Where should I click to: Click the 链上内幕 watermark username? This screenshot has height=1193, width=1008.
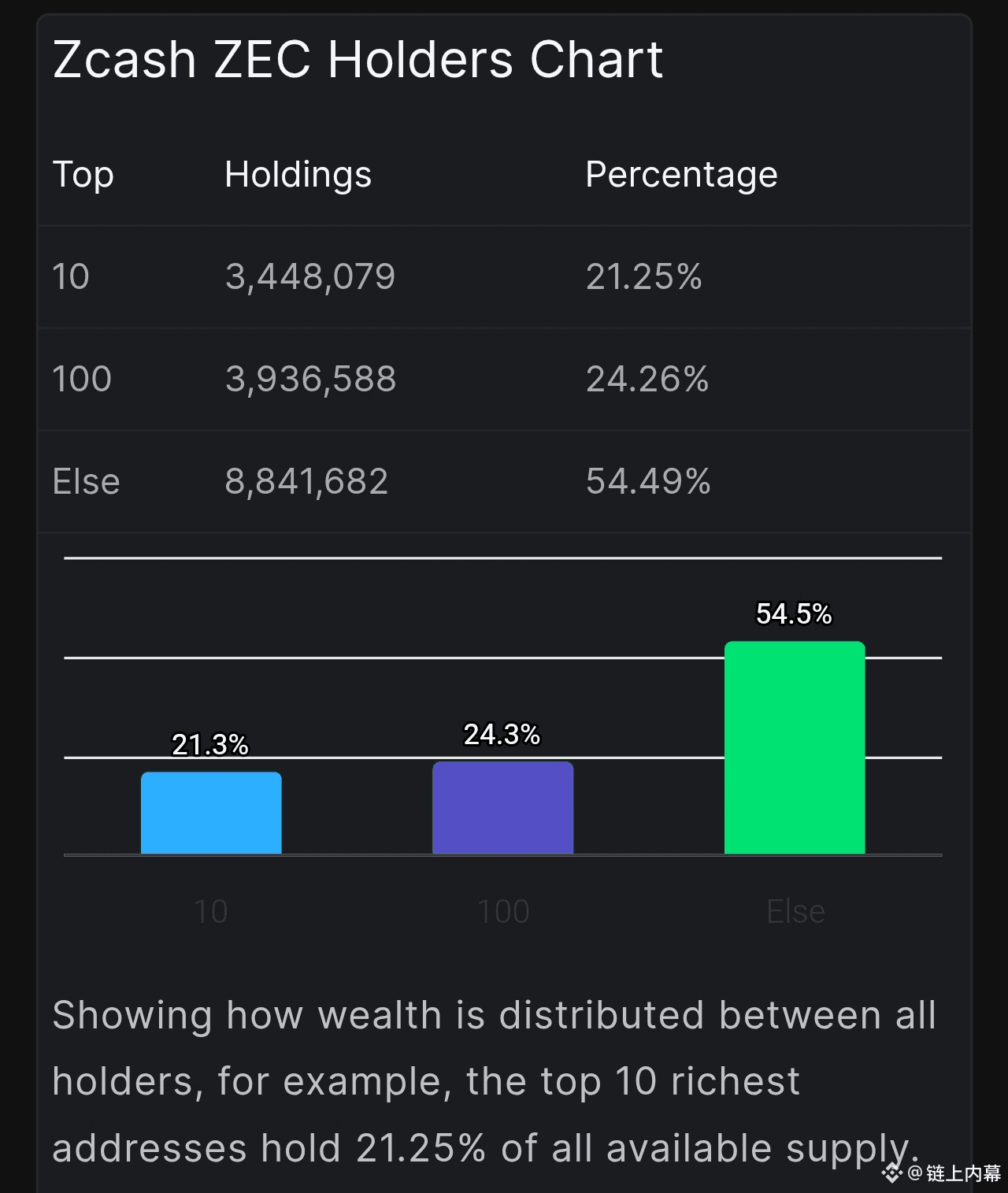coord(963,1174)
